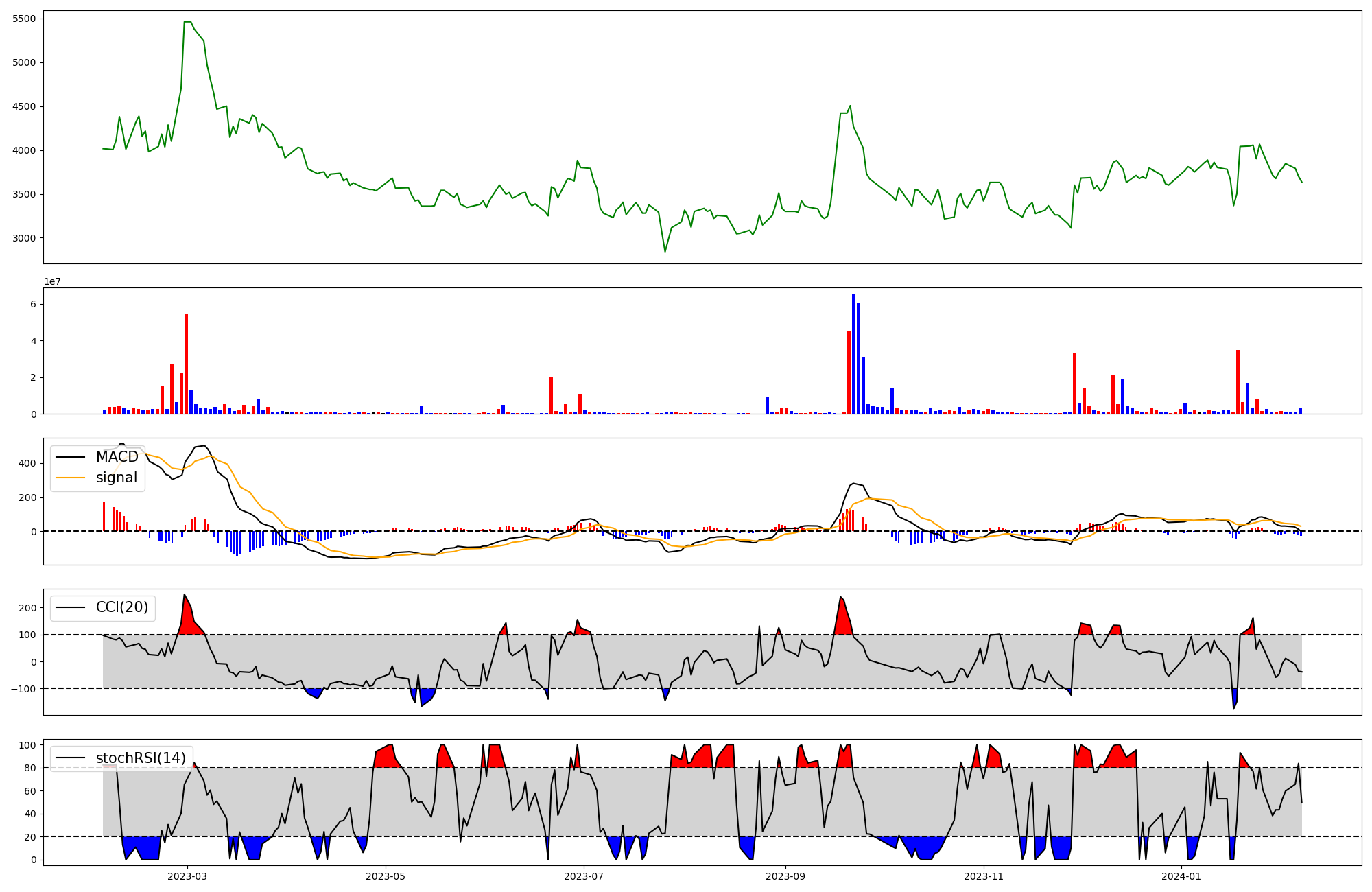Click the stochRSI(14) legend entry
1372x892 pixels.
[141, 758]
